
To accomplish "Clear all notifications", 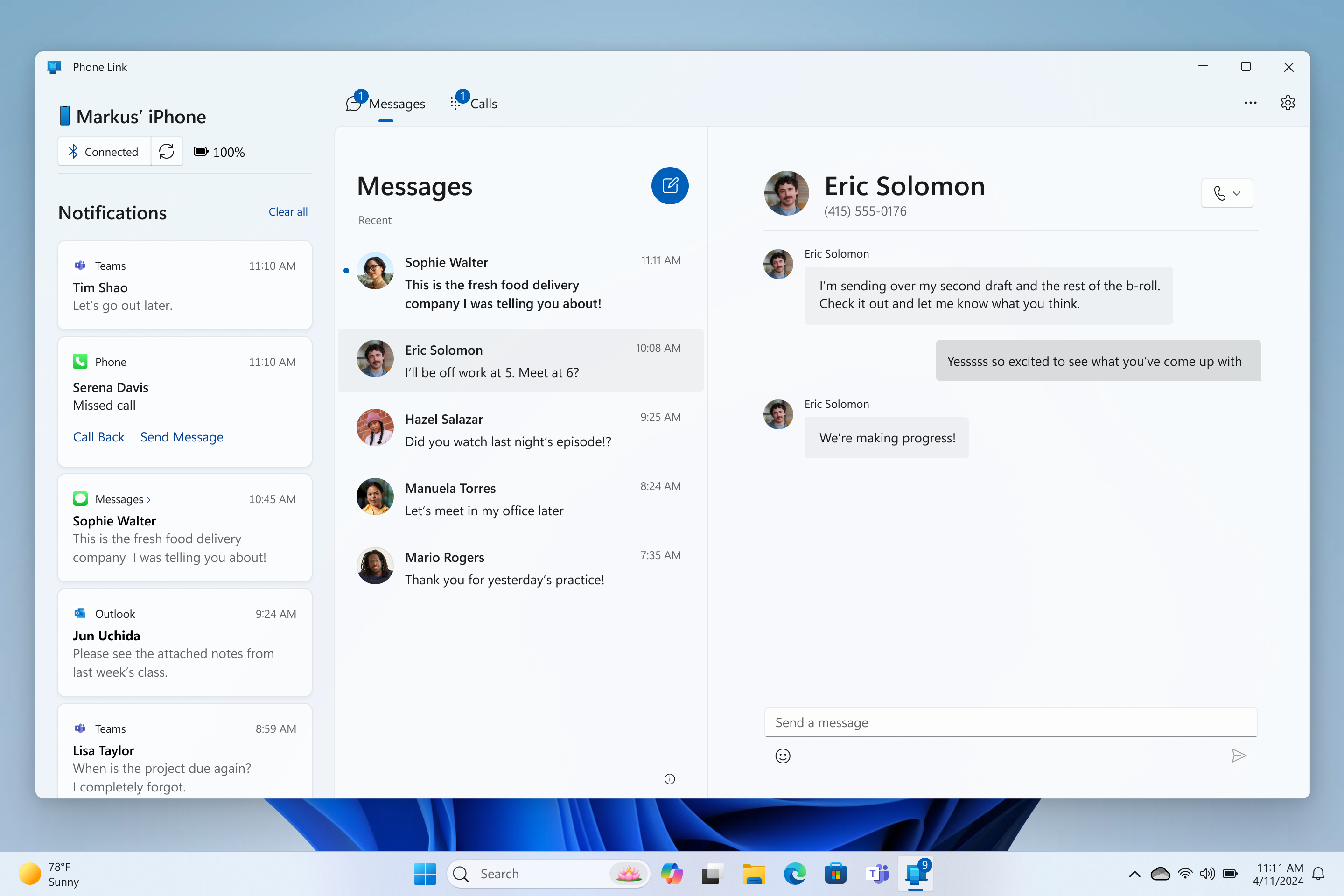I will (288, 211).
